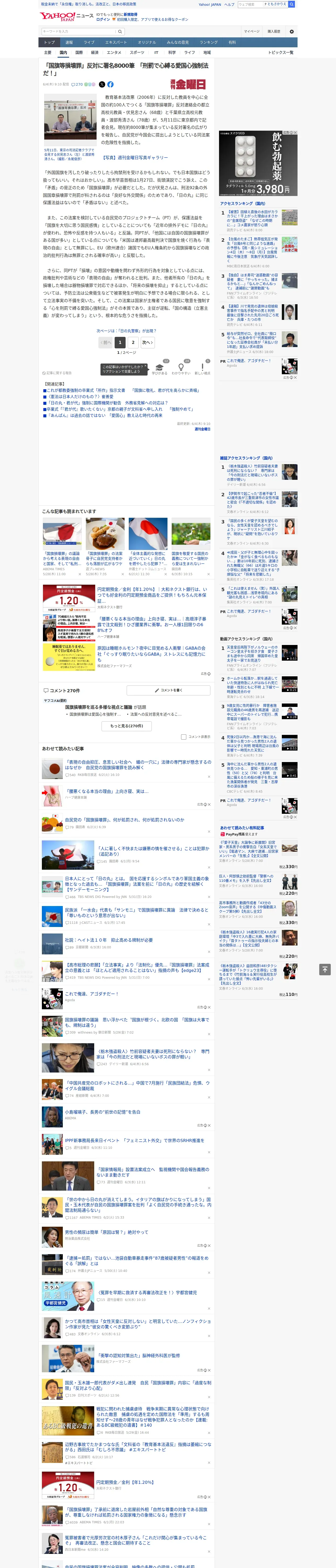Click the Yahoo! JAPAN News logo
The width and height of the screenshot is (336, 1568).
(x=66, y=16)
